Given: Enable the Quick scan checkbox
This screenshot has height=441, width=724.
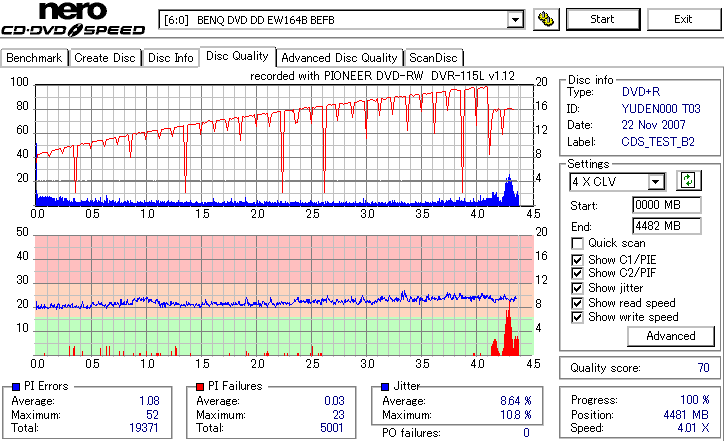Looking at the screenshot, I should tap(577, 243).
